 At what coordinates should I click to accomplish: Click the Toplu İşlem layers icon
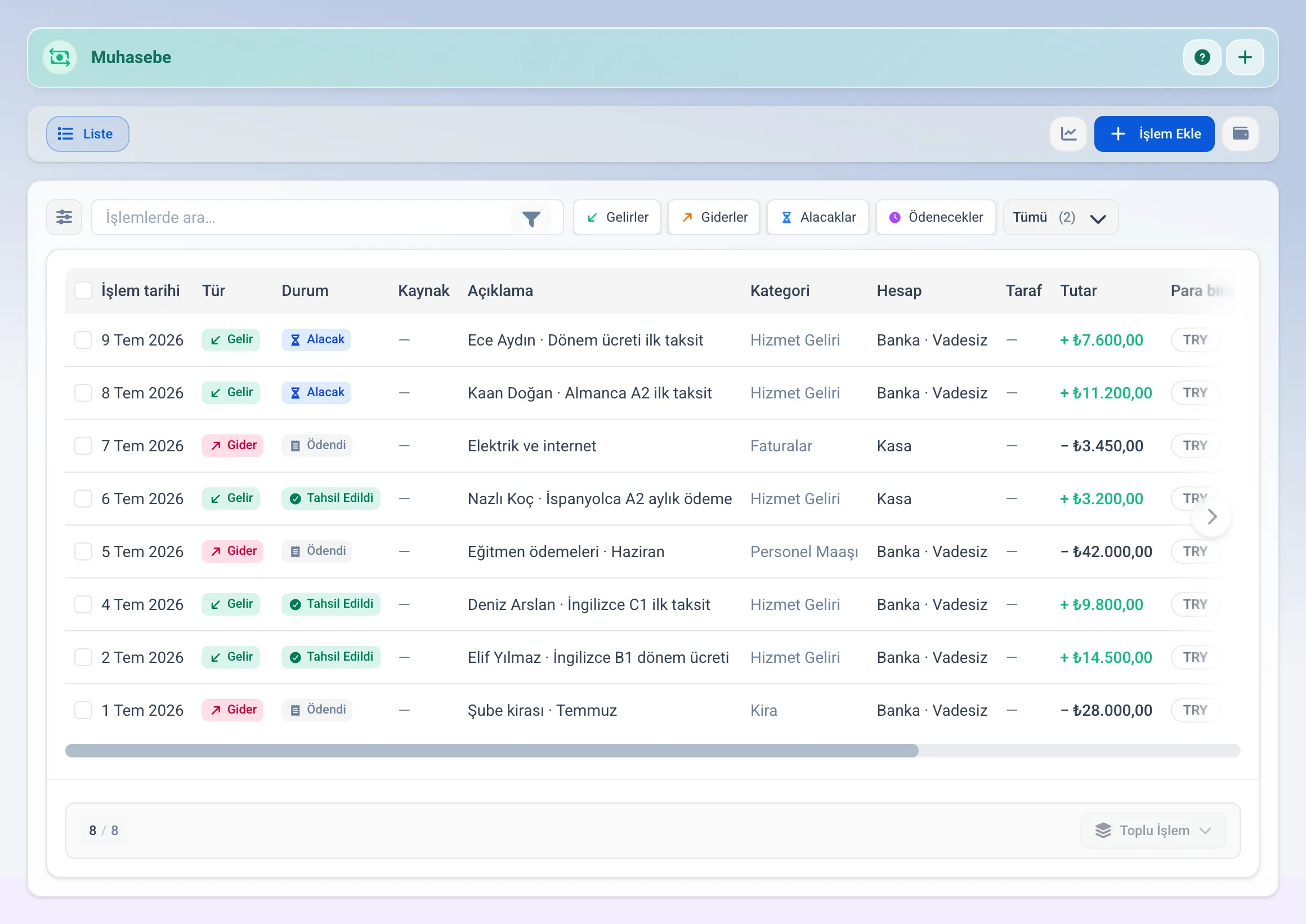(1103, 831)
